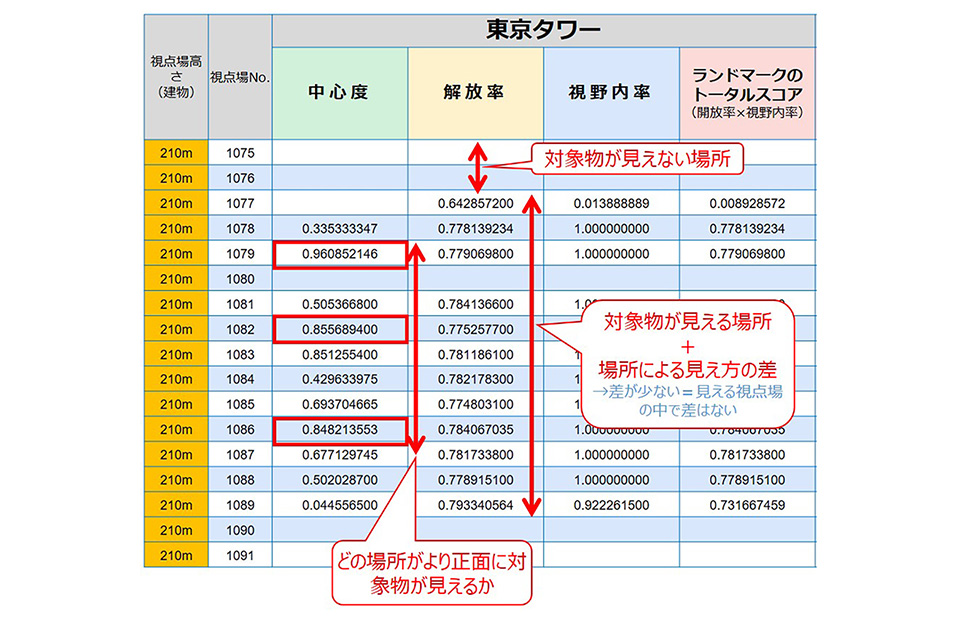Click the red-boxed value 0.855689400

point(340,329)
